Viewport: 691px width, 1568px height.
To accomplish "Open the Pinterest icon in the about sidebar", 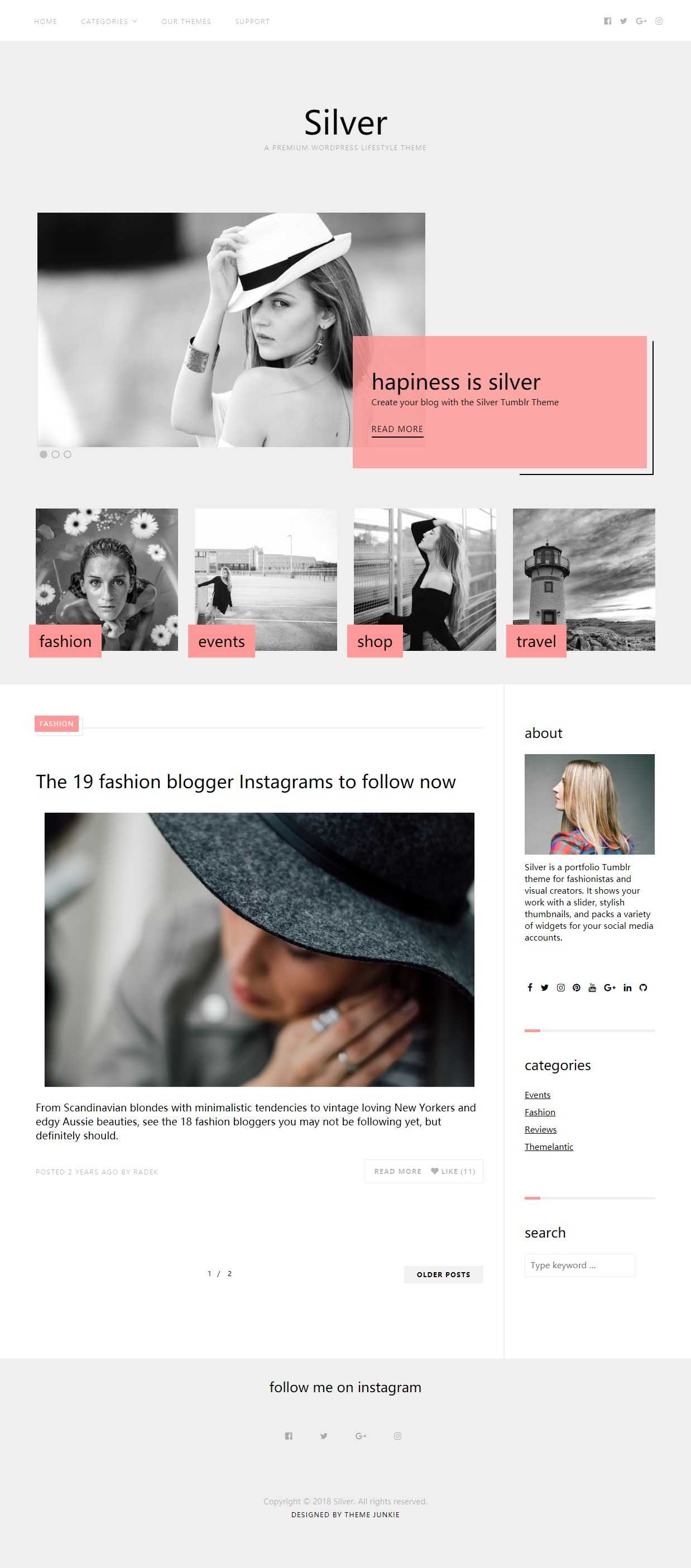I will (577, 987).
